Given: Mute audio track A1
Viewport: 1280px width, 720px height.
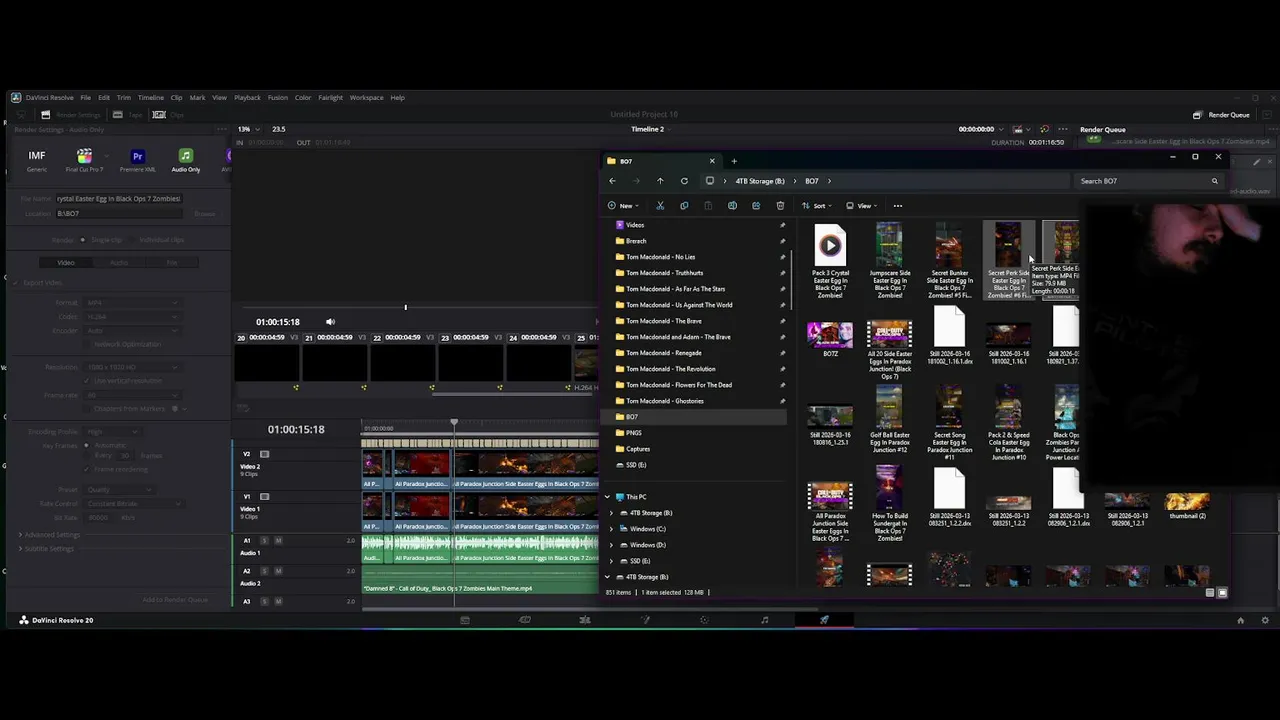Looking at the screenshot, I should point(278,541).
